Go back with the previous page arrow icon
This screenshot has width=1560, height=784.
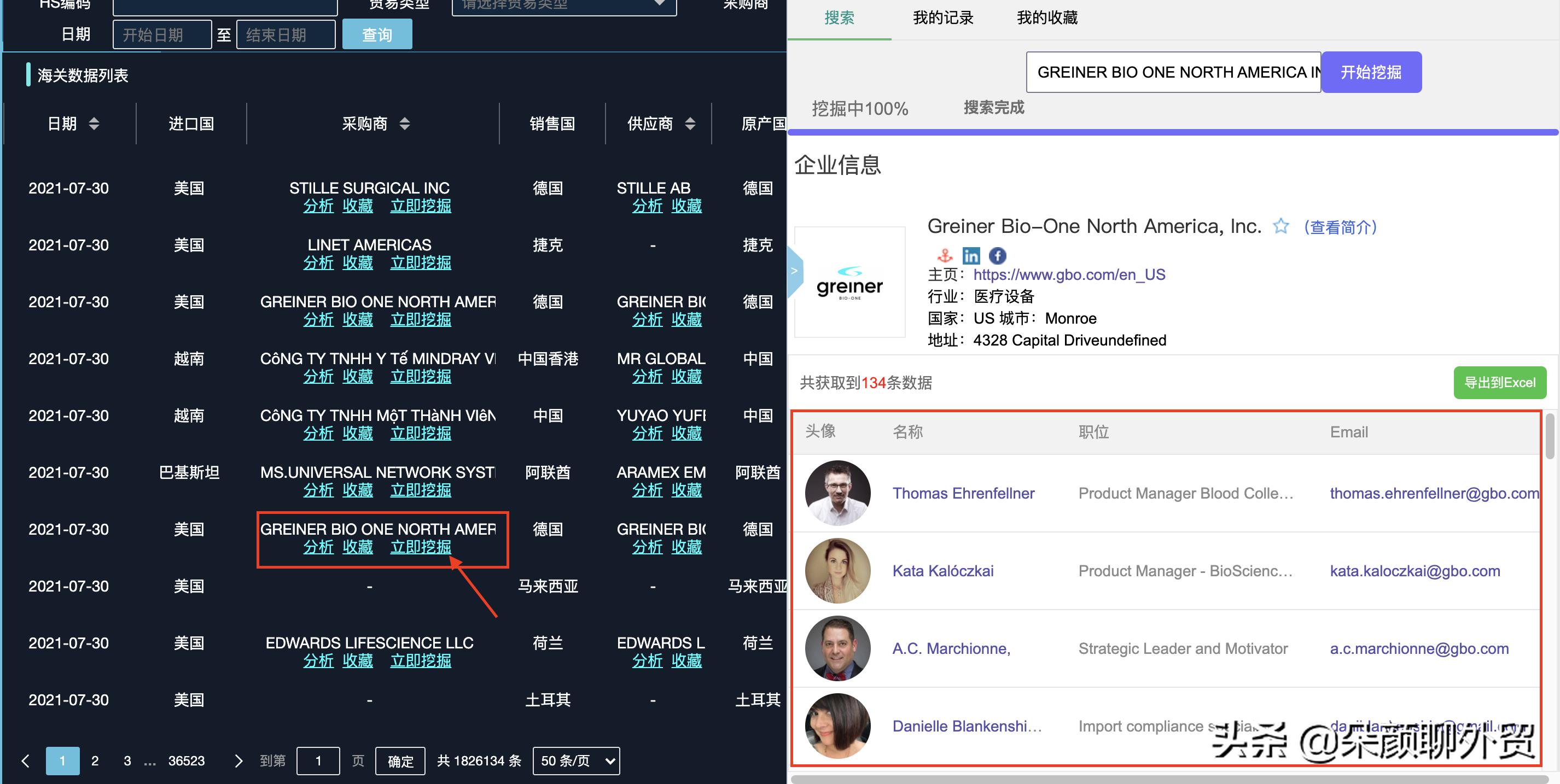pos(25,760)
